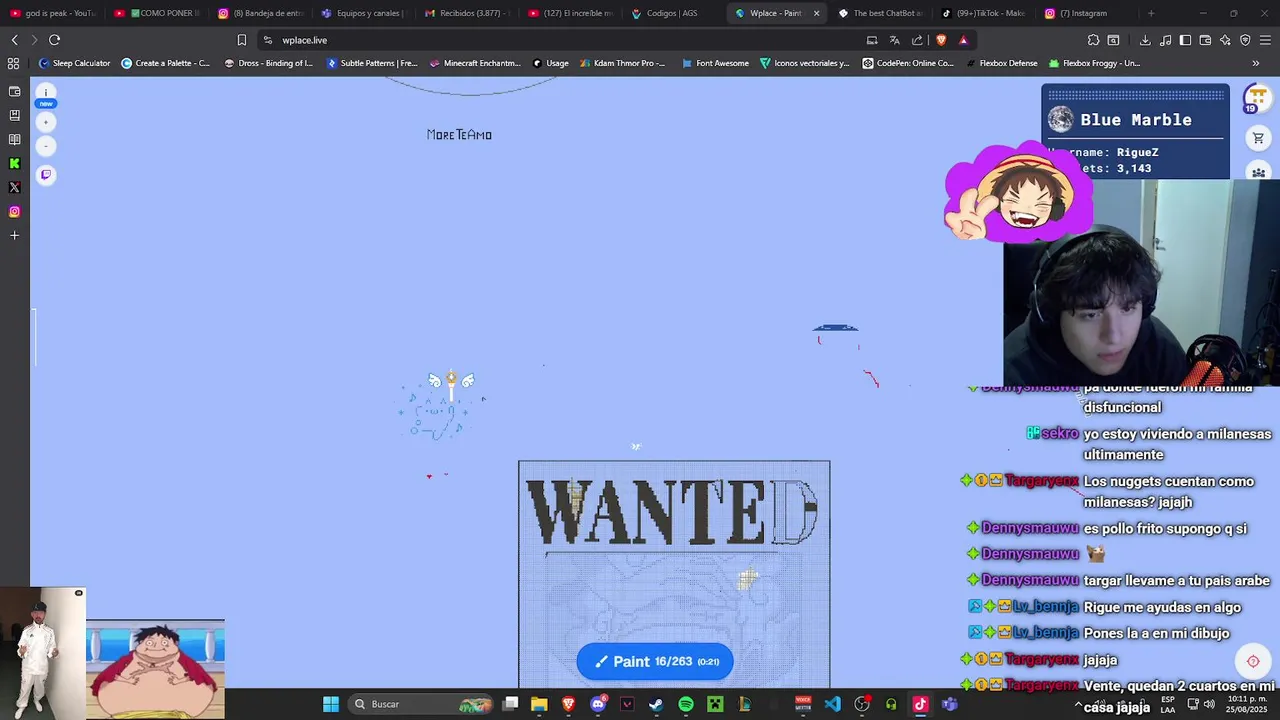The image size is (1280, 720).
Task: Open the Wplace shopping cart icon
Action: point(1258,138)
